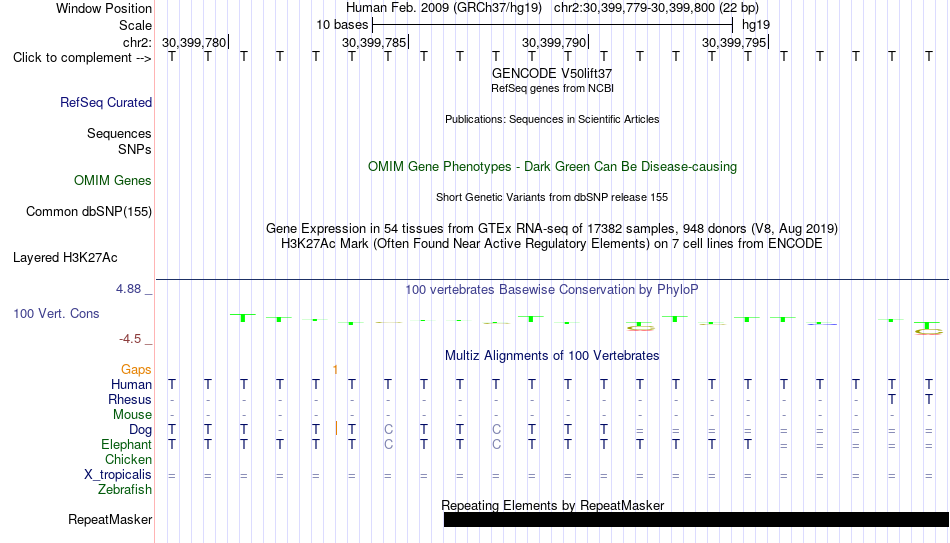Image resolution: width=950 pixels, height=543 pixels.
Task: Click the Sequences track label
Action: [119, 133]
